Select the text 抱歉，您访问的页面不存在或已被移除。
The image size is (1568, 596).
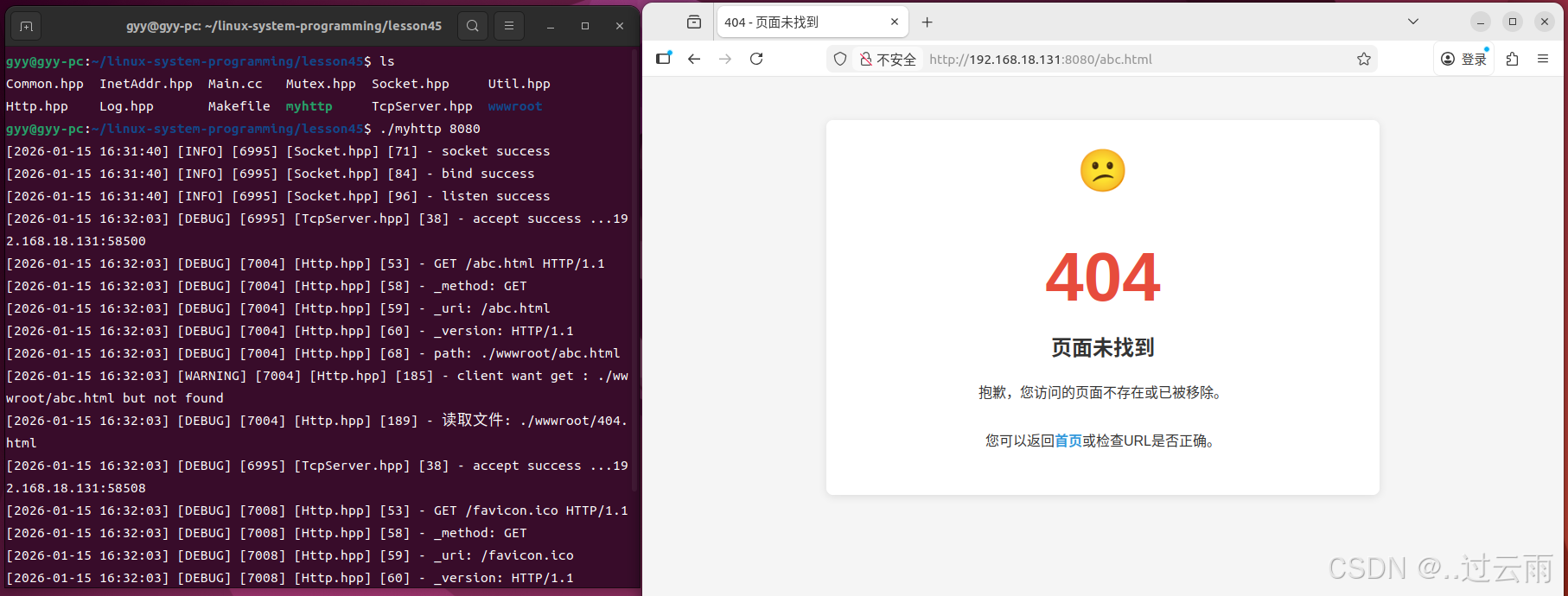click(1103, 393)
